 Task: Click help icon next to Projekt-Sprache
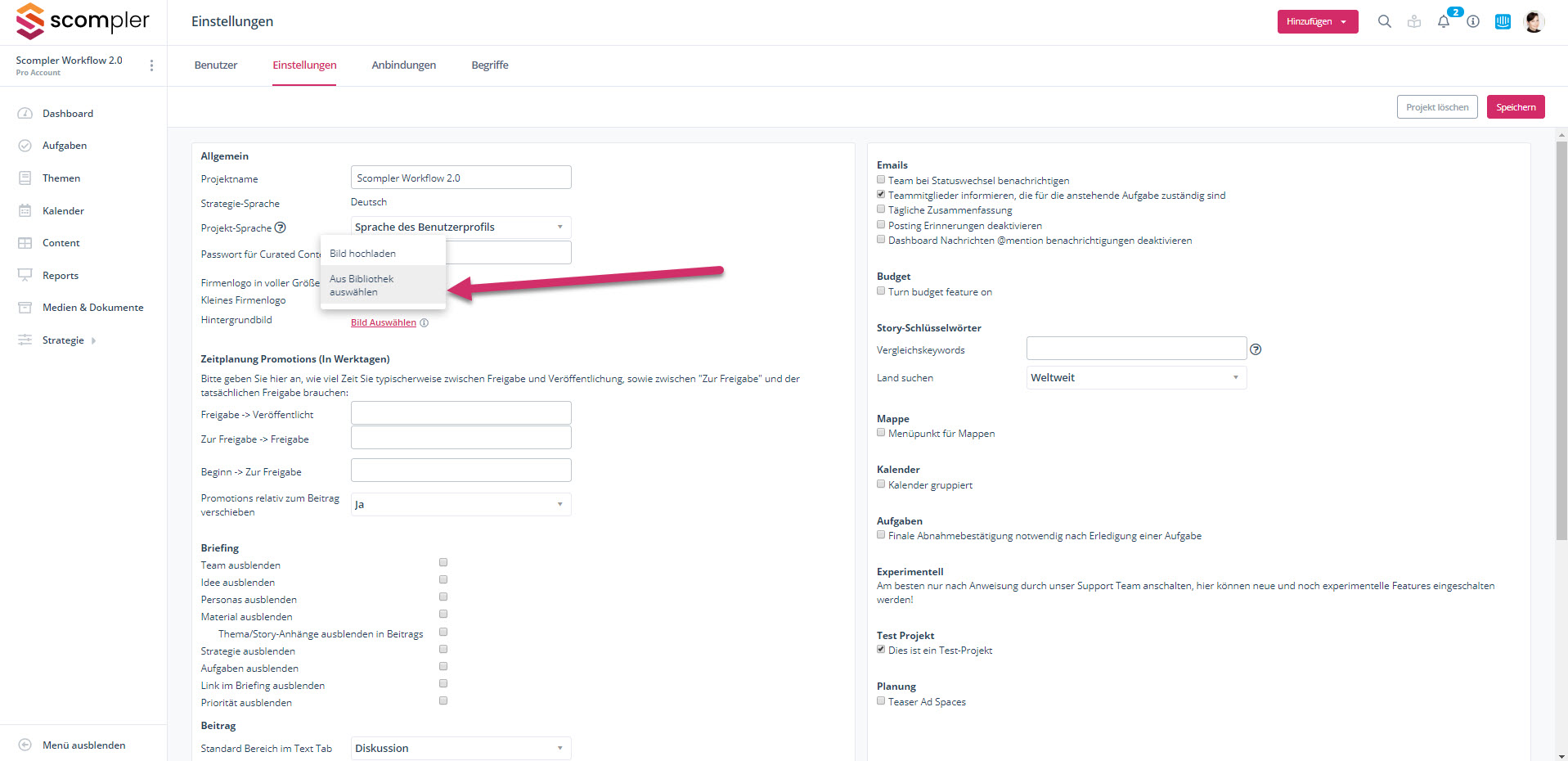[x=281, y=227]
